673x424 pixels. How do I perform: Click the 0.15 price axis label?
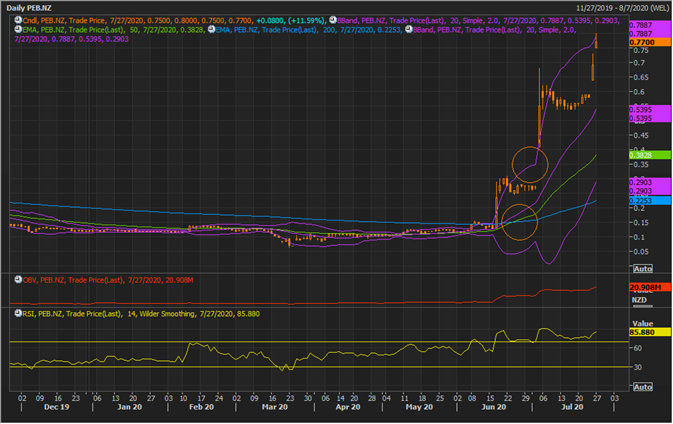[x=640, y=223]
